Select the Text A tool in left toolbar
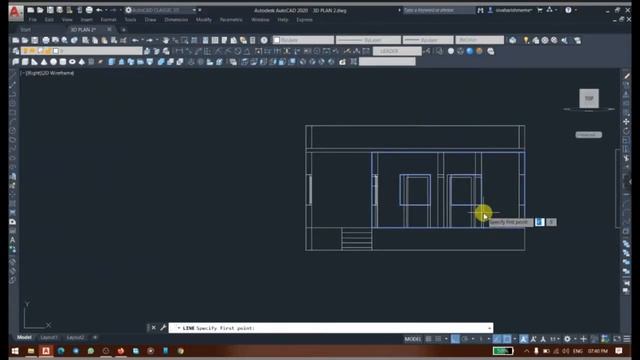 click(13, 240)
